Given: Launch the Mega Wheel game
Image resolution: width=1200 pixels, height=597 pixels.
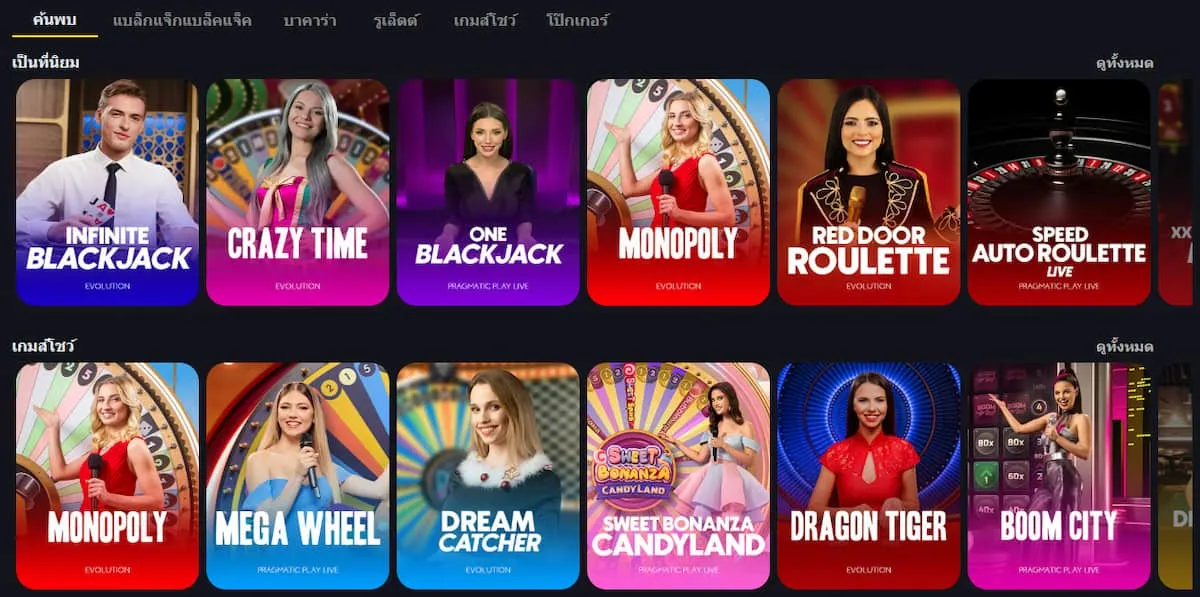Looking at the screenshot, I should coord(297,476).
